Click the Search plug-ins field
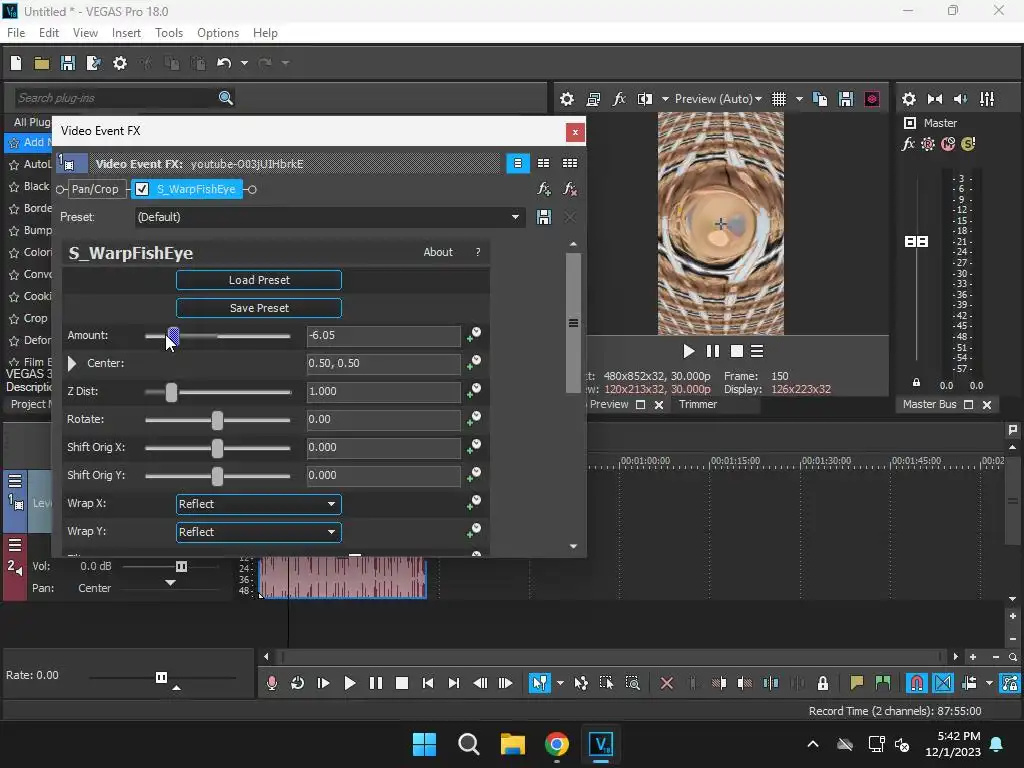Viewport: 1024px width, 768px height. click(114, 98)
